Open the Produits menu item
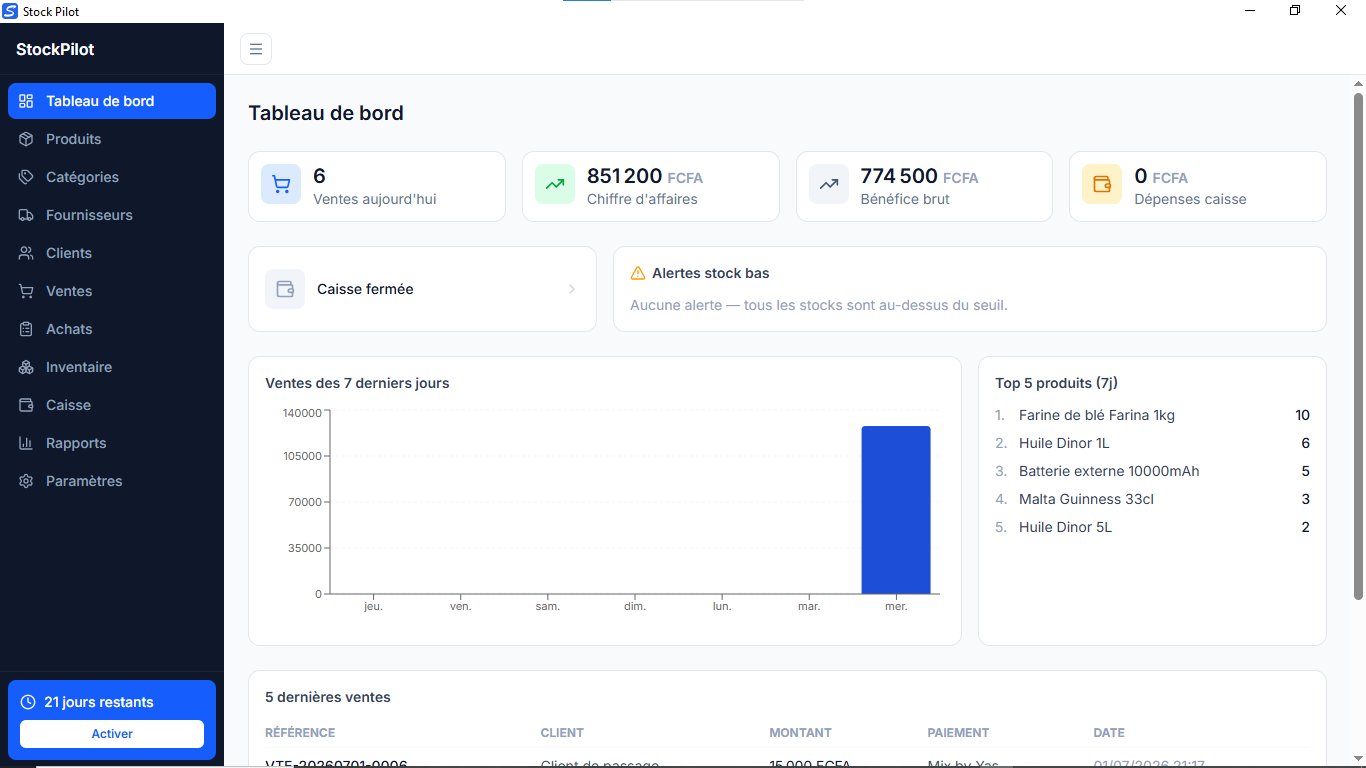 click(112, 139)
